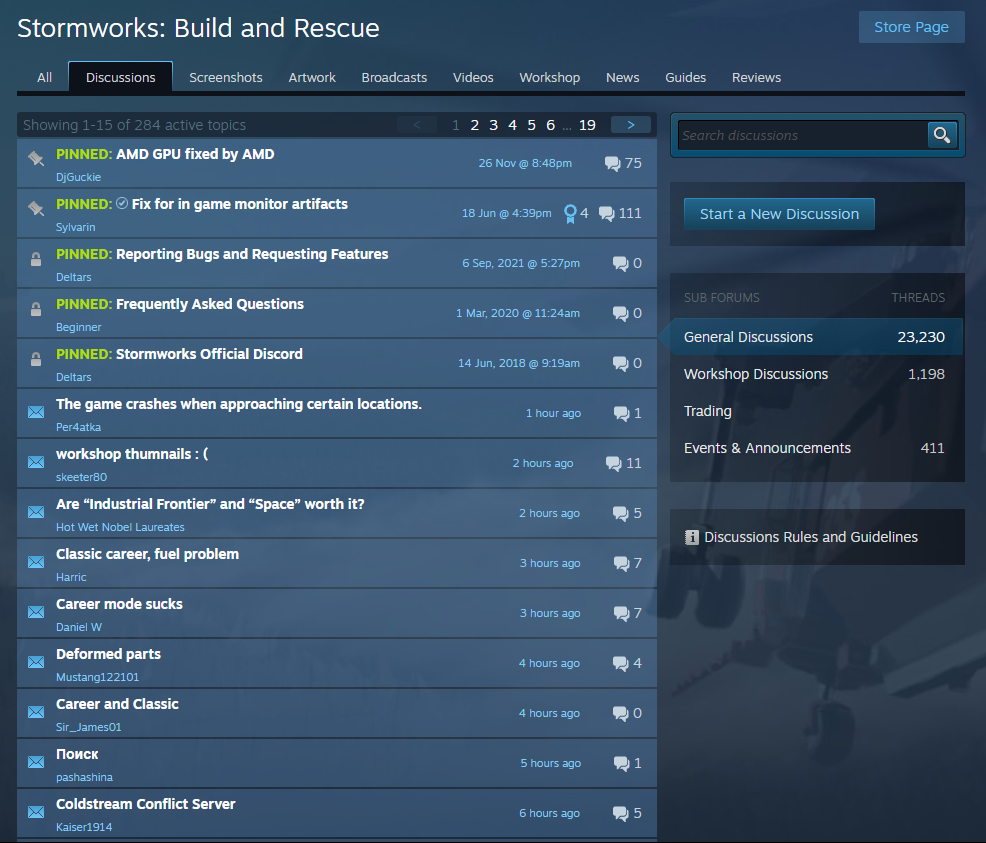The width and height of the screenshot is (986, 843).
Task: Start a New Discussion
Action: pyautogui.click(x=779, y=214)
